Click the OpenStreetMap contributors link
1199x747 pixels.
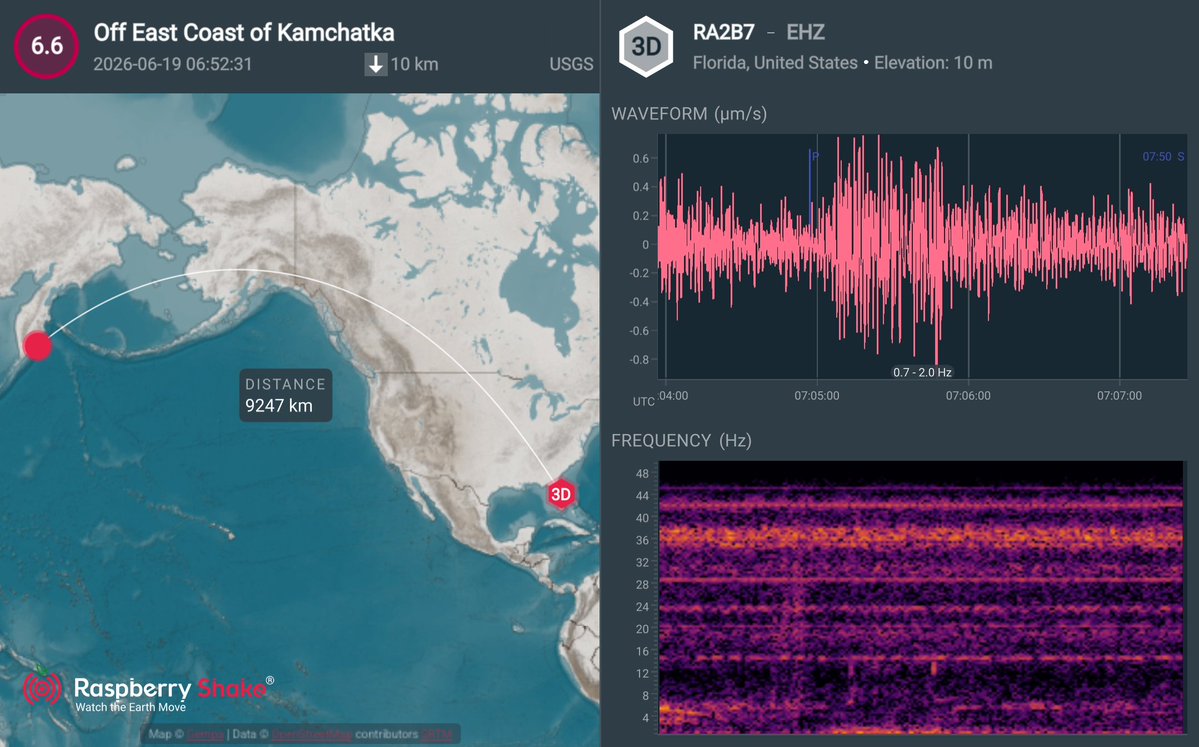tap(312, 734)
